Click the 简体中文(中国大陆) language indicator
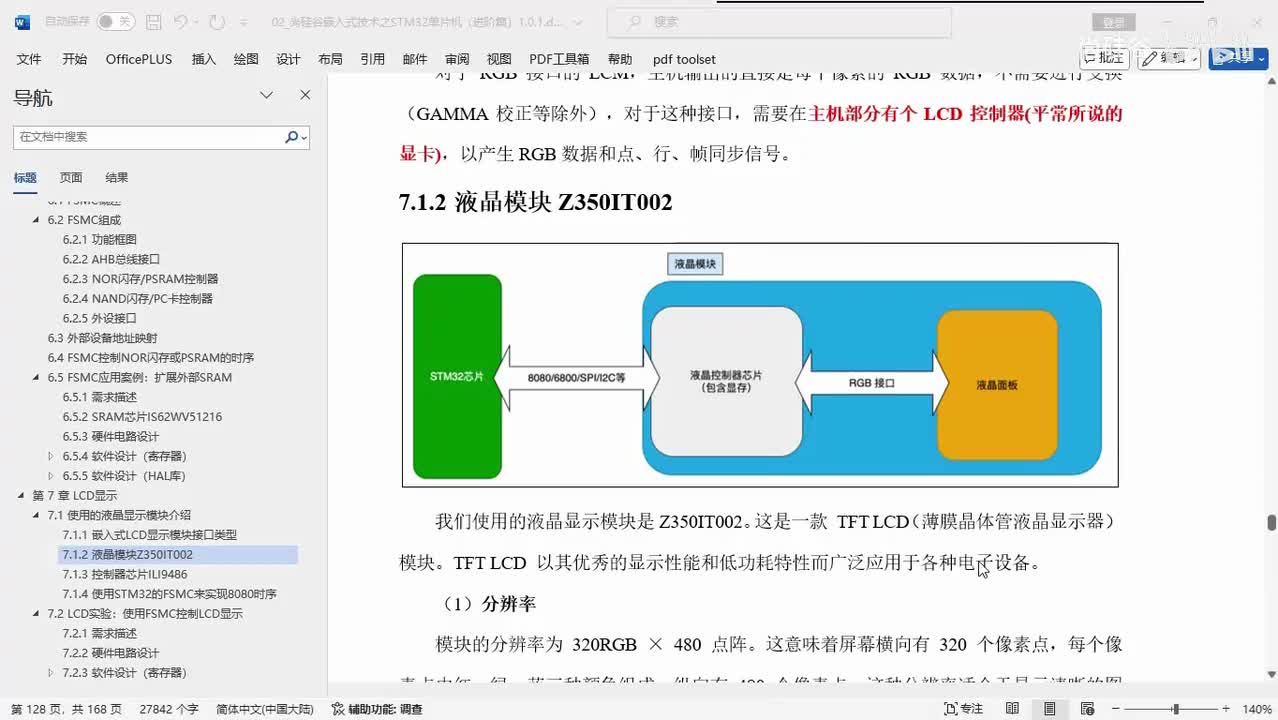This screenshot has width=1278, height=720. click(x=265, y=709)
